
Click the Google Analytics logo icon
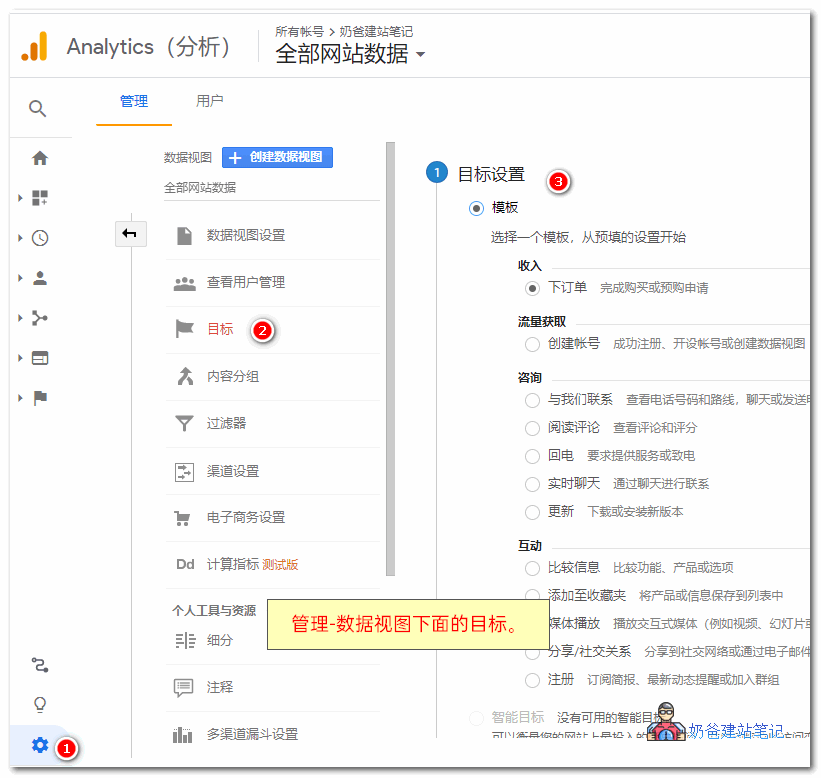[x=34, y=46]
